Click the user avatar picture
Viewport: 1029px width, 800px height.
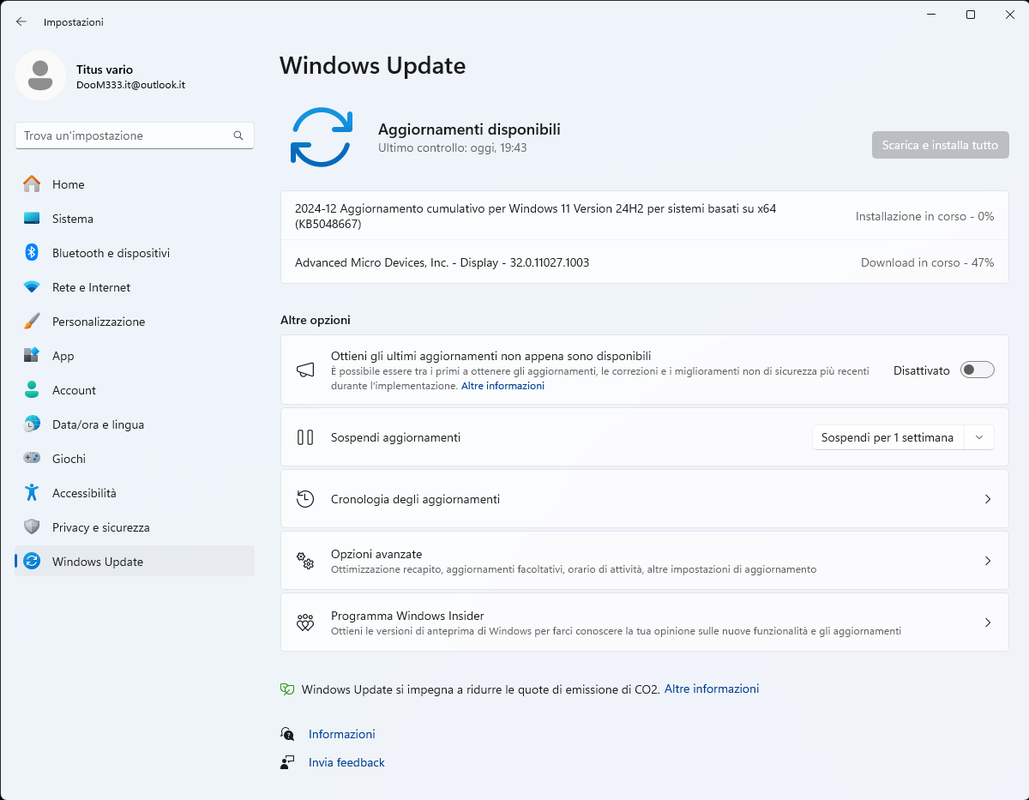[x=40, y=76]
